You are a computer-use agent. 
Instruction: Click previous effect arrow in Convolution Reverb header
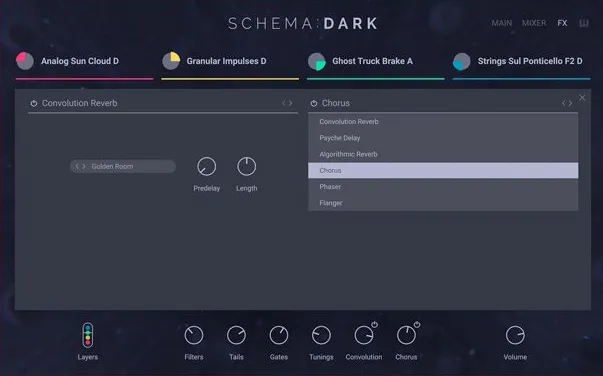[x=284, y=103]
